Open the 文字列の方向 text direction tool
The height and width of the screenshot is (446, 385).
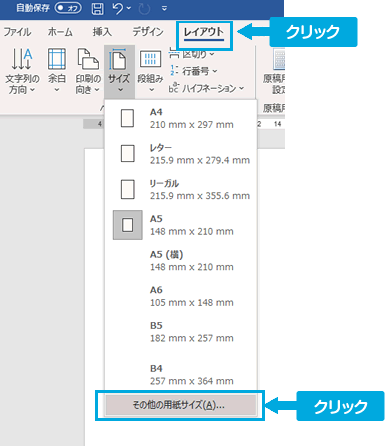(22, 71)
